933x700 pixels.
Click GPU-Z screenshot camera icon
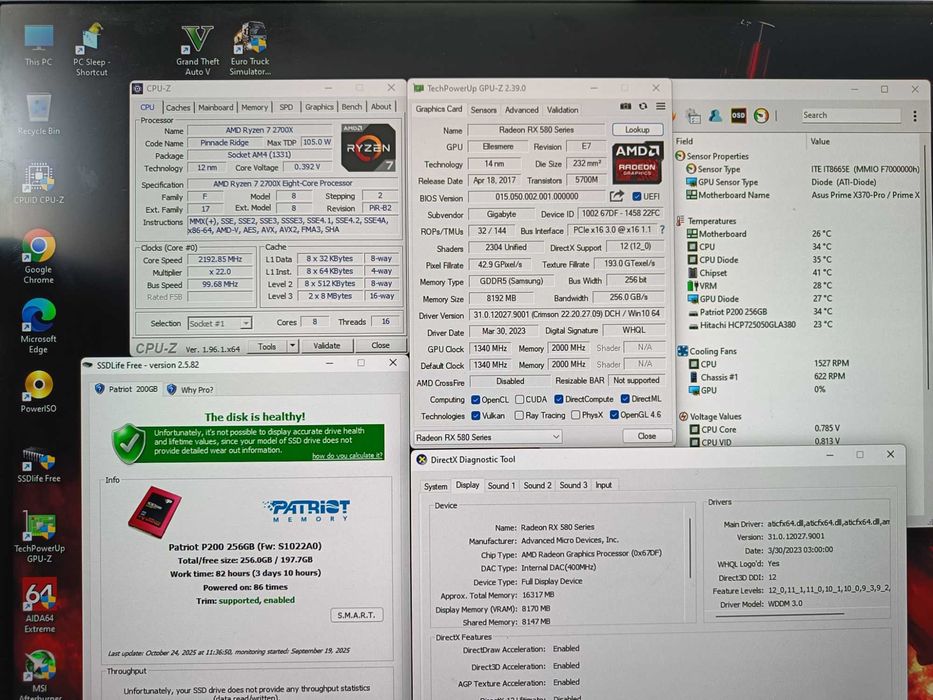[x=625, y=107]
